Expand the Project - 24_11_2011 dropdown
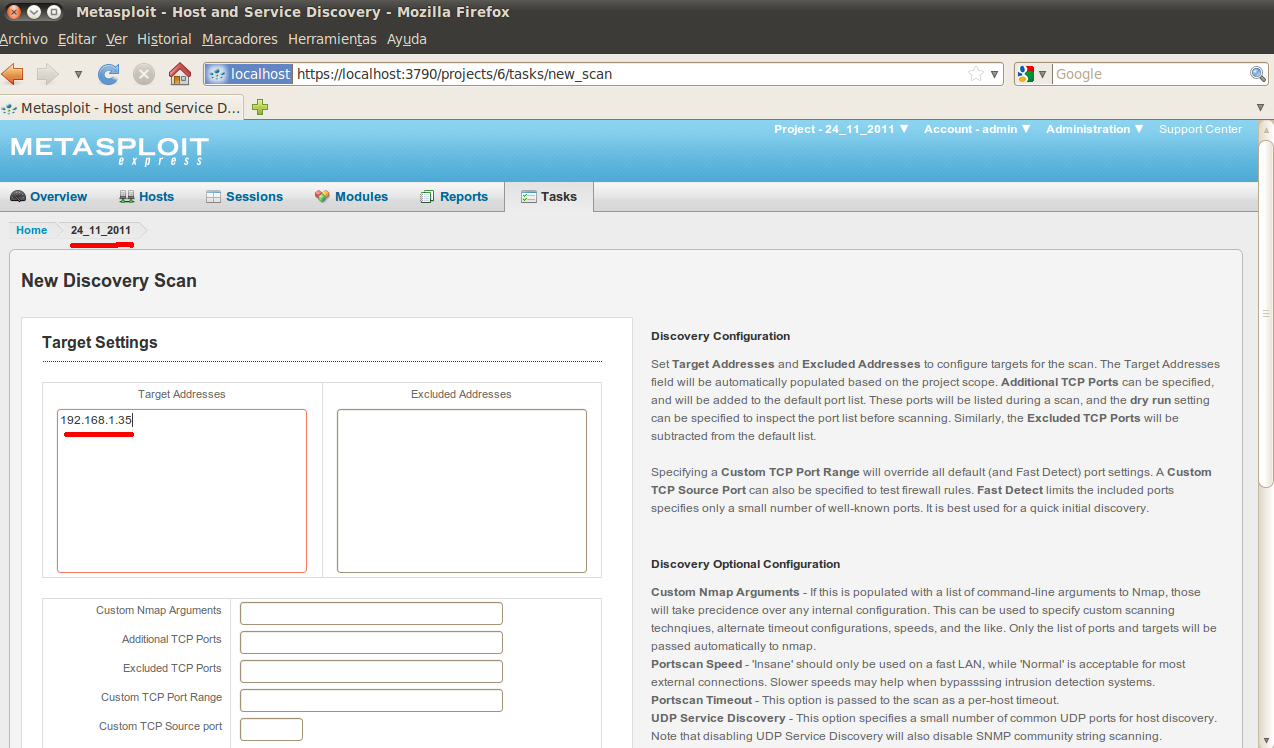 click(841, 129)
